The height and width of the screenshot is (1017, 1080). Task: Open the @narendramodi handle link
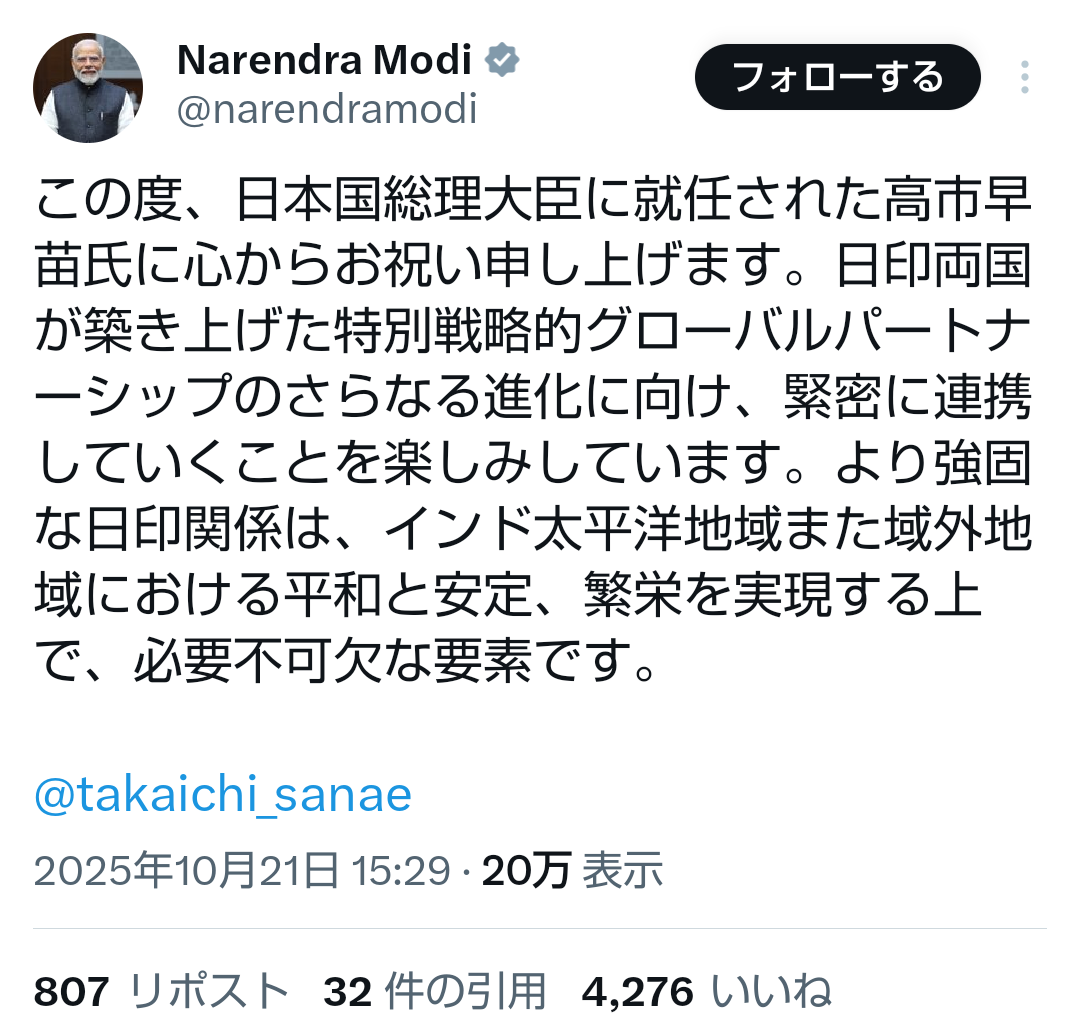coord(327,110)
